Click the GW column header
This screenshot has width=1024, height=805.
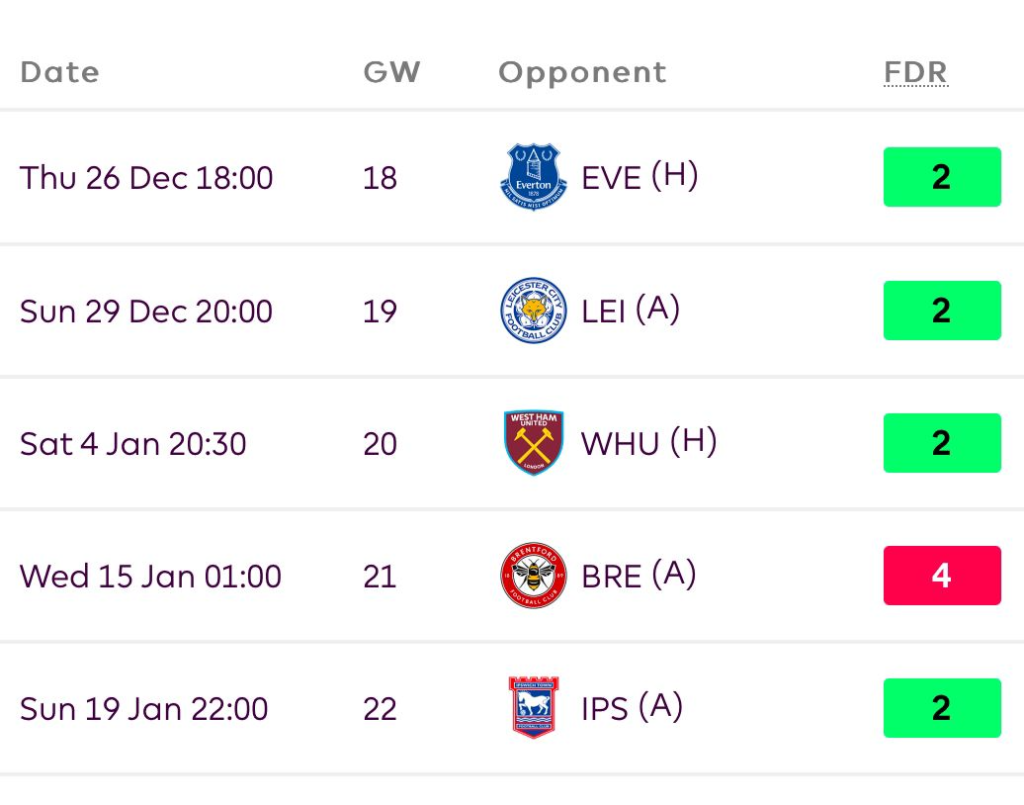(391, 72)
